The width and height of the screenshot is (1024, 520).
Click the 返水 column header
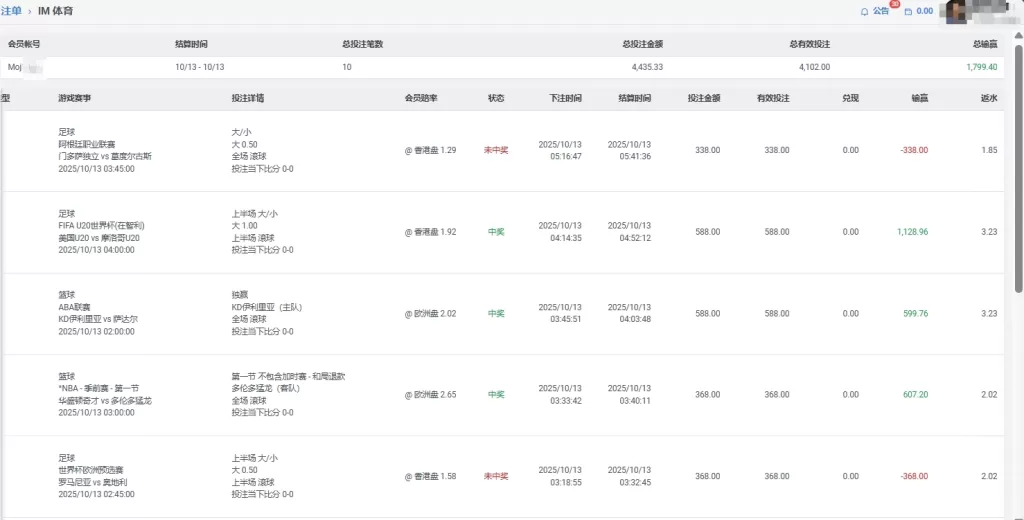[x=988, y=98]
